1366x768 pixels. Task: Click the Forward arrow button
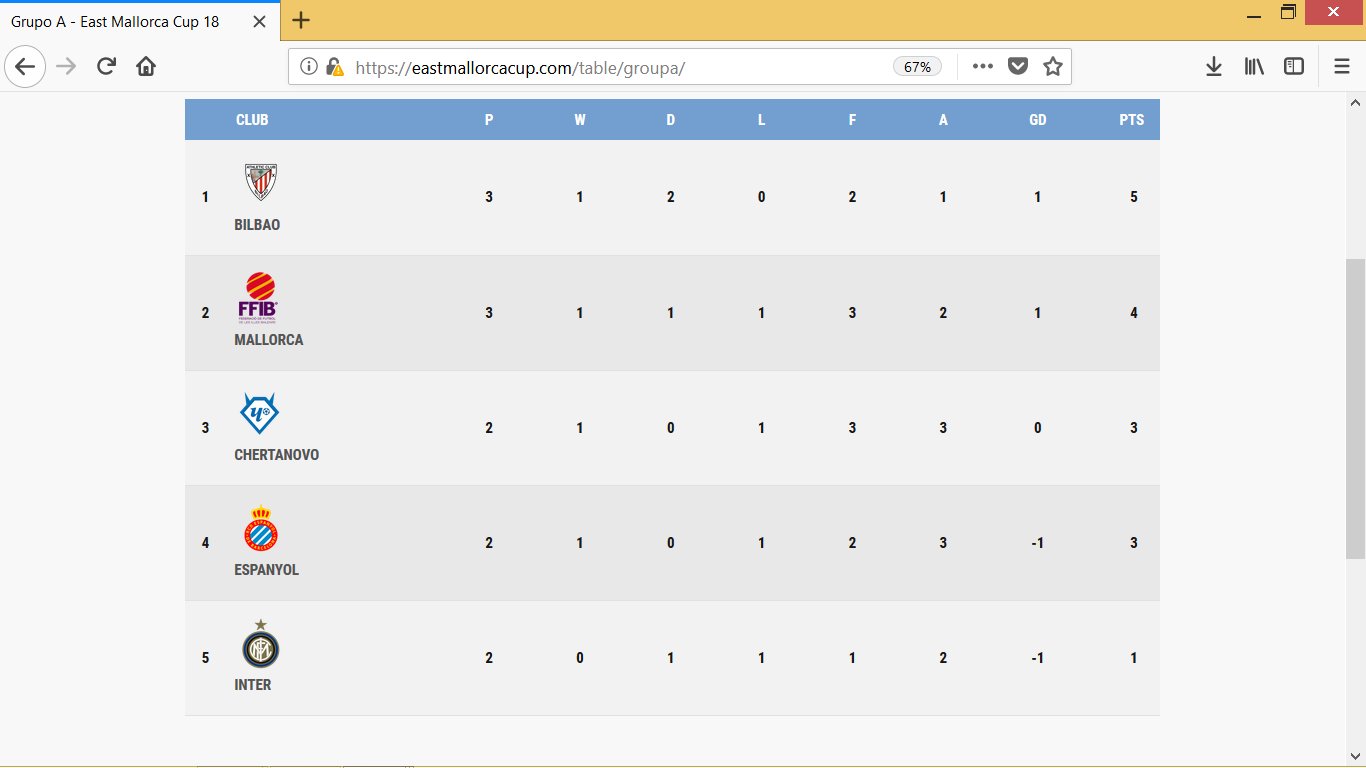tap(66, 67)
